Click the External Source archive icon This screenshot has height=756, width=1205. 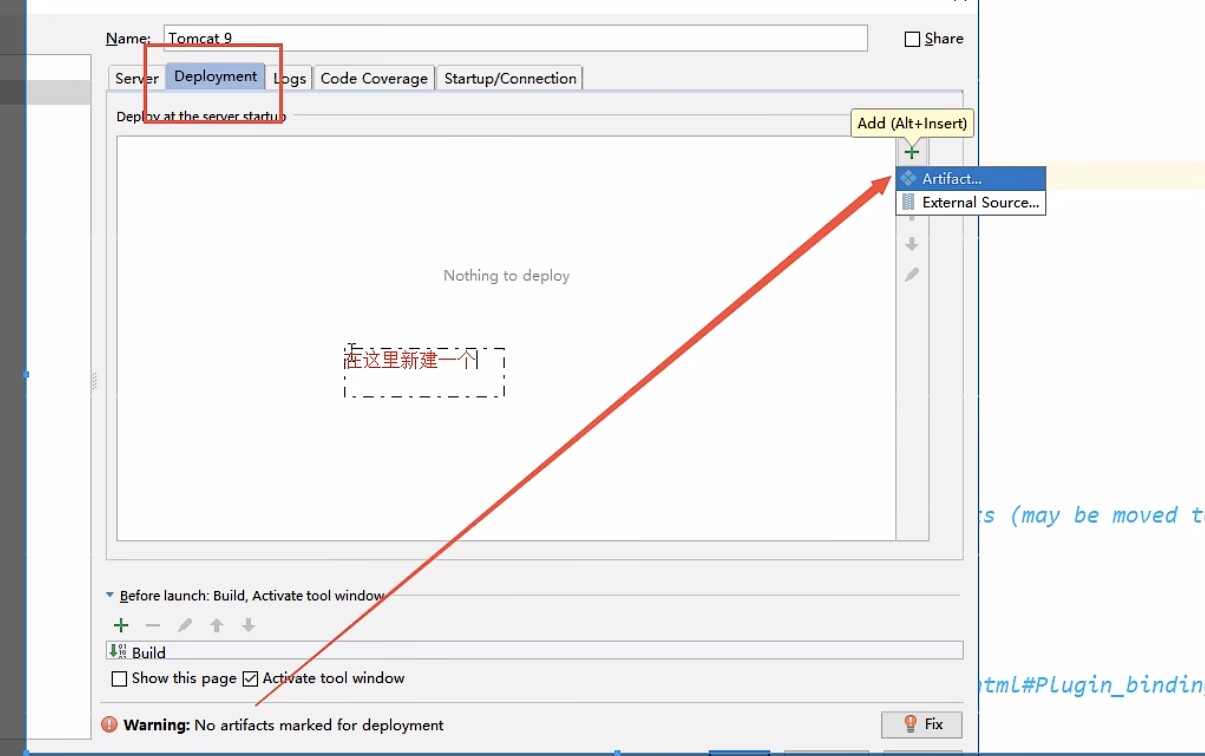tap(908, 202)
